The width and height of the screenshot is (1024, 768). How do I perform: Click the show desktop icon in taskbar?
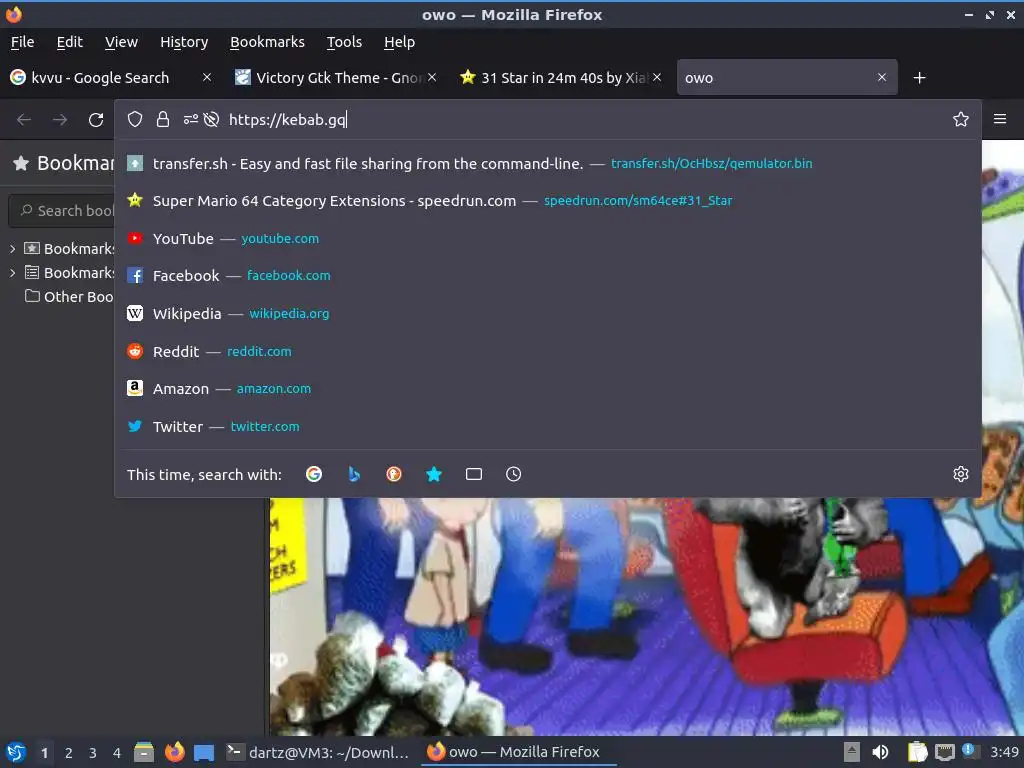coord(204,752)
